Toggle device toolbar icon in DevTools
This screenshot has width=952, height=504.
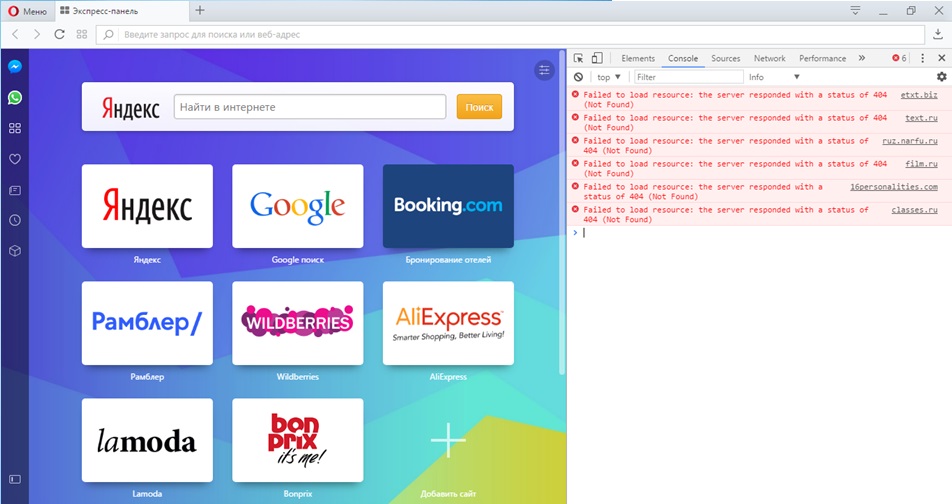pyautogui.click(x=597, y=58)
